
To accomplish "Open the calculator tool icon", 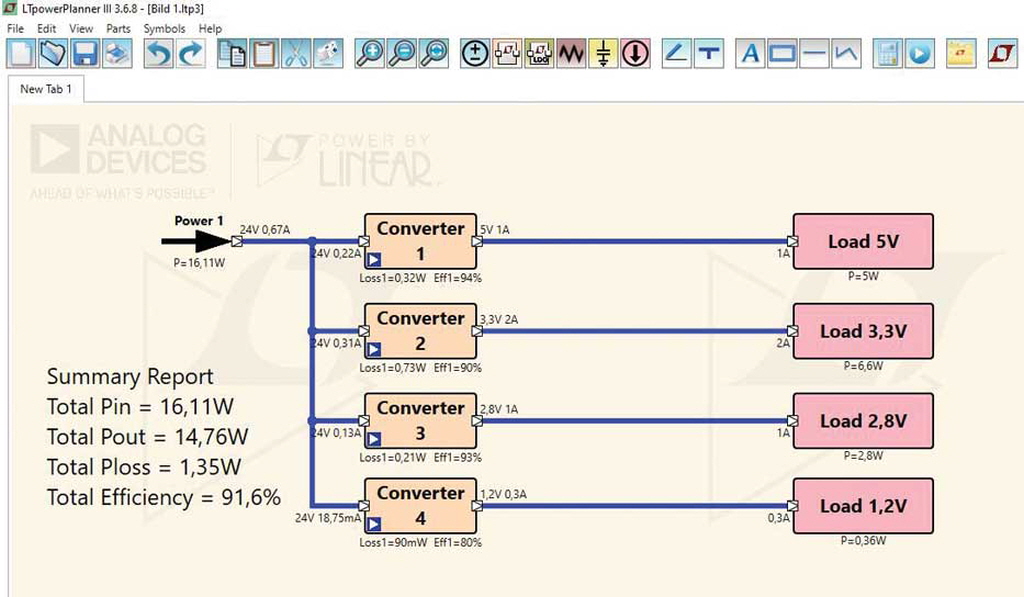I will point(886,54).
